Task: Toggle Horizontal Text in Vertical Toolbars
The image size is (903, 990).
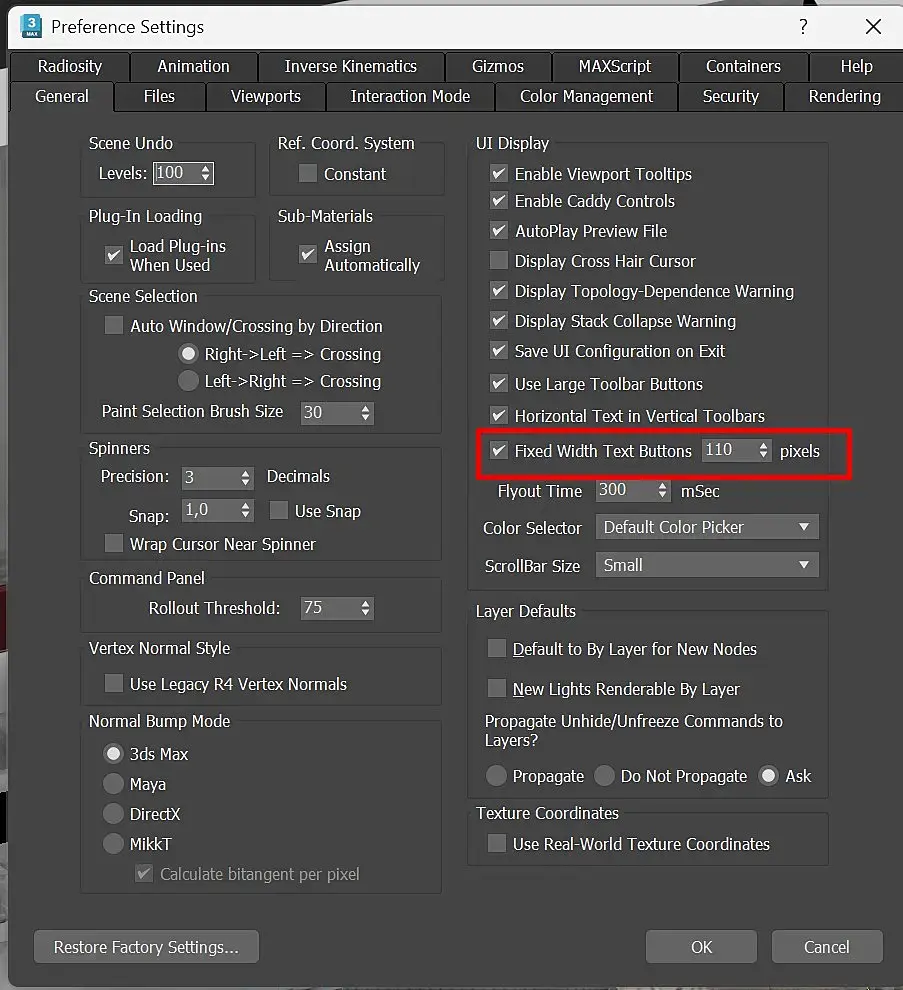Action: pos(499,415)
